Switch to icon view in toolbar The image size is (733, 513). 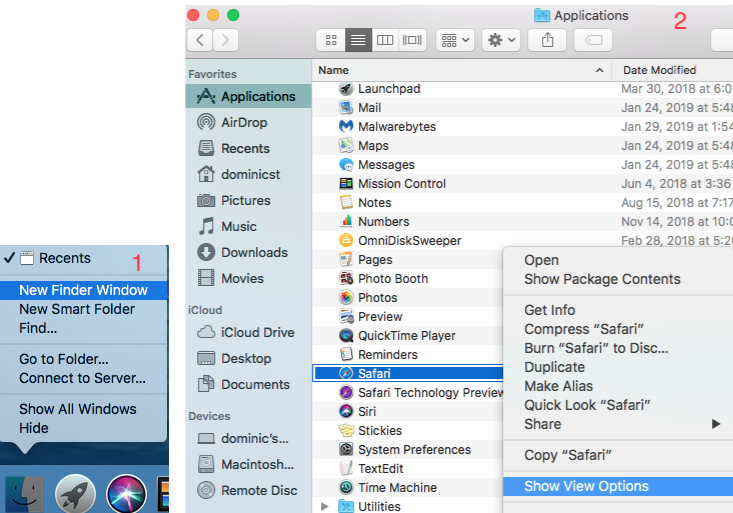(331, 40)
